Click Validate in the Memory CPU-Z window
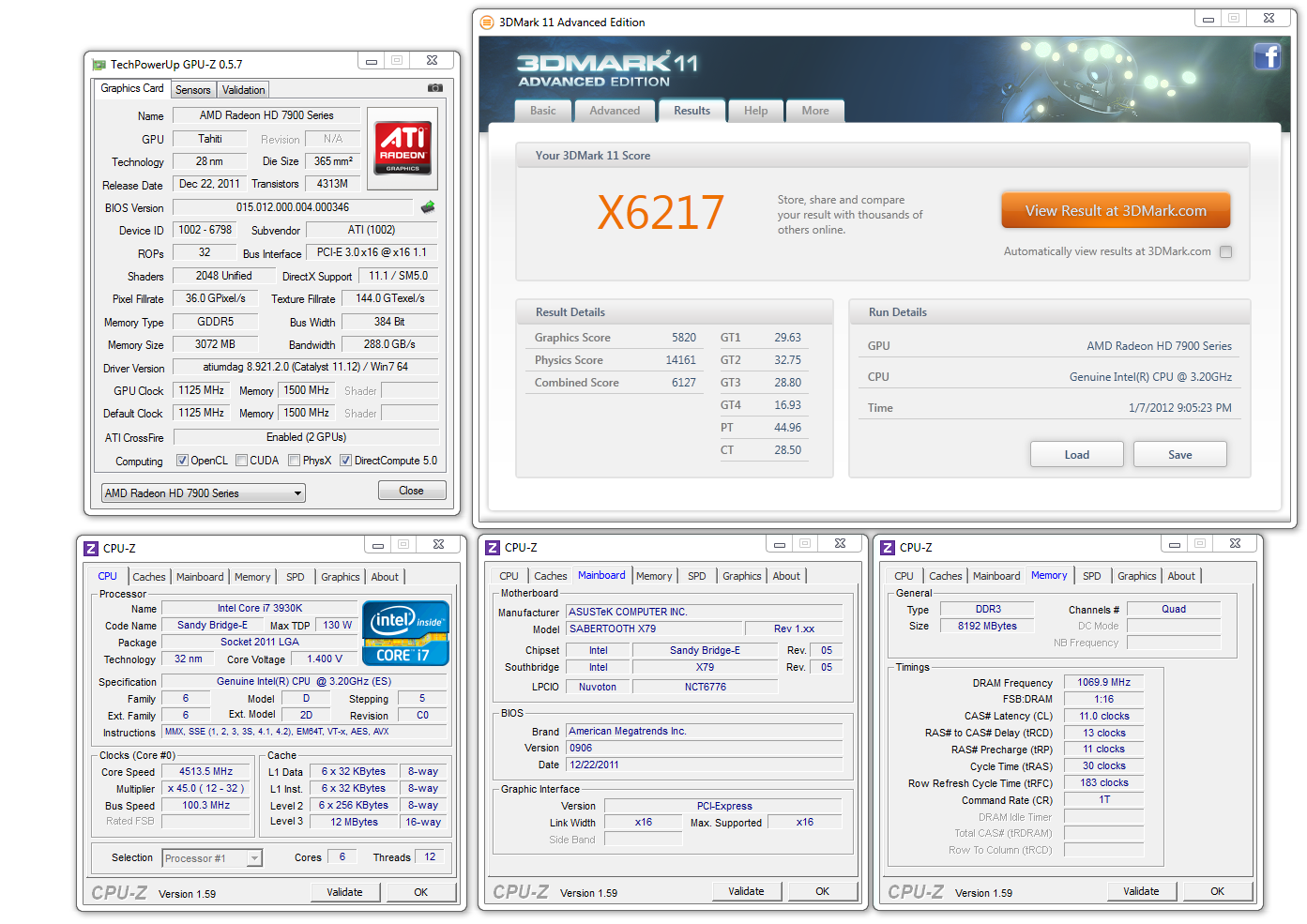 [x=1142, y=891]
